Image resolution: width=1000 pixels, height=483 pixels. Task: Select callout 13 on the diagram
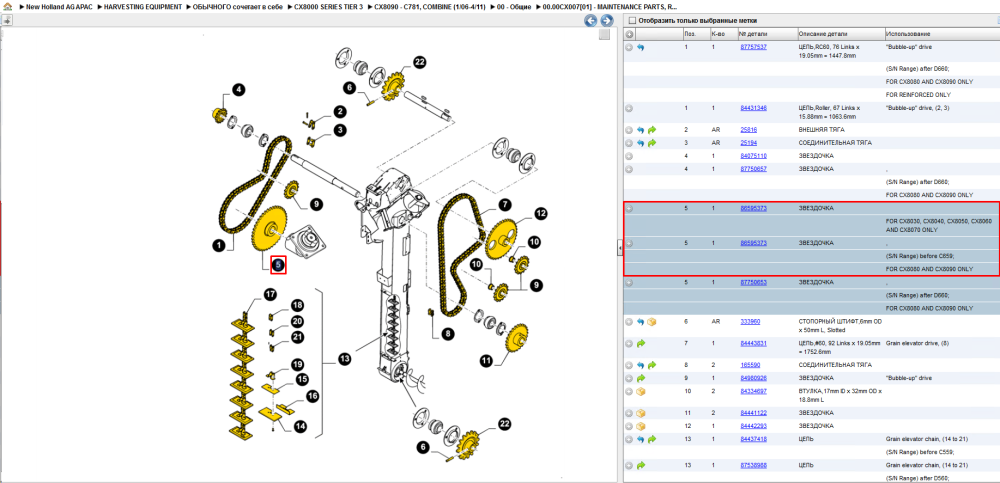[x=345, y=360]
